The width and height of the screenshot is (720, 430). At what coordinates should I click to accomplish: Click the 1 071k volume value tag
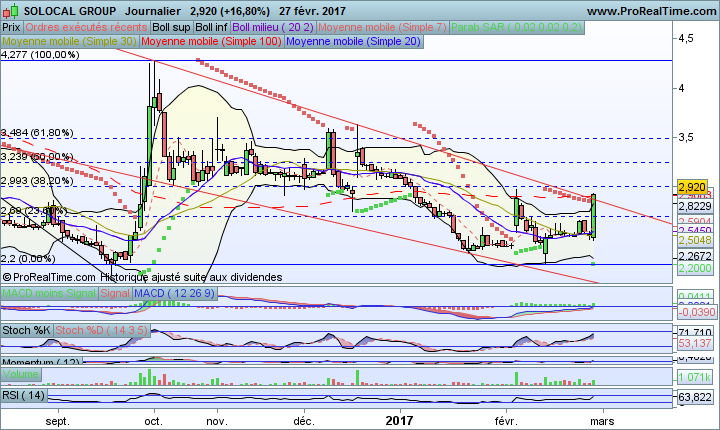[695, 378]
